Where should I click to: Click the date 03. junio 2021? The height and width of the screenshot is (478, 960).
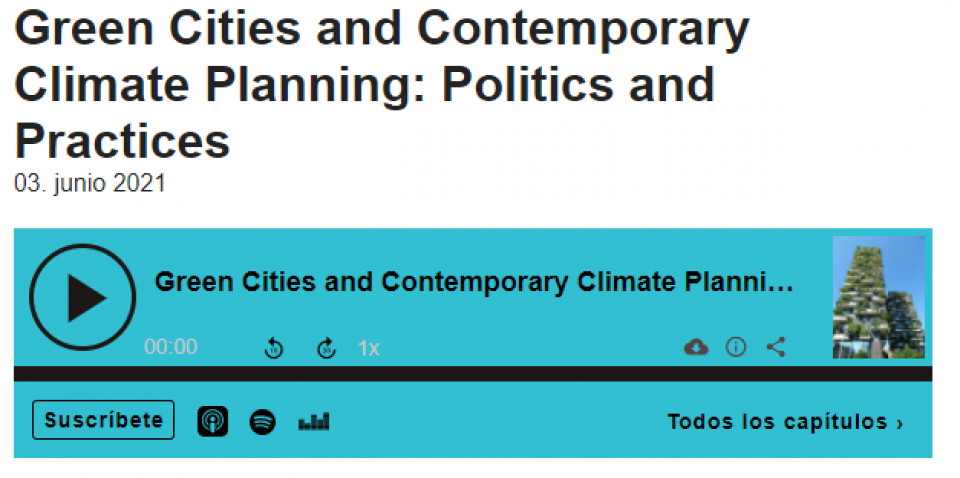point(90,184)
